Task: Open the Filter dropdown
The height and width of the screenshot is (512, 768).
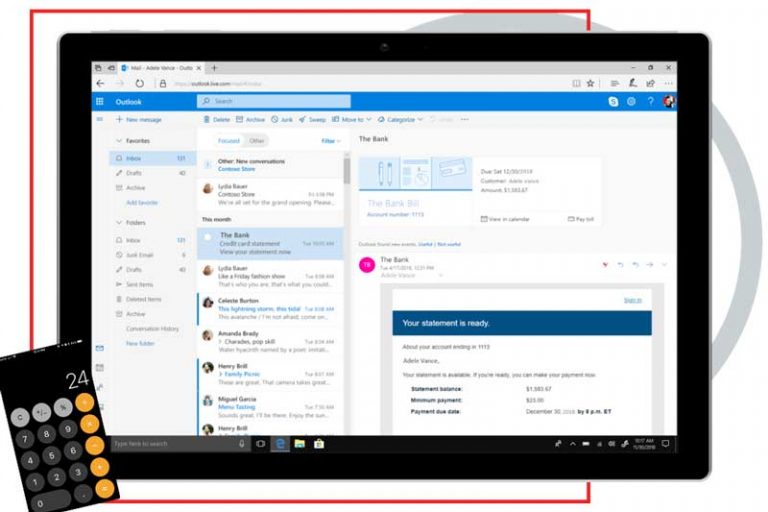Action: tap(331, 141)
